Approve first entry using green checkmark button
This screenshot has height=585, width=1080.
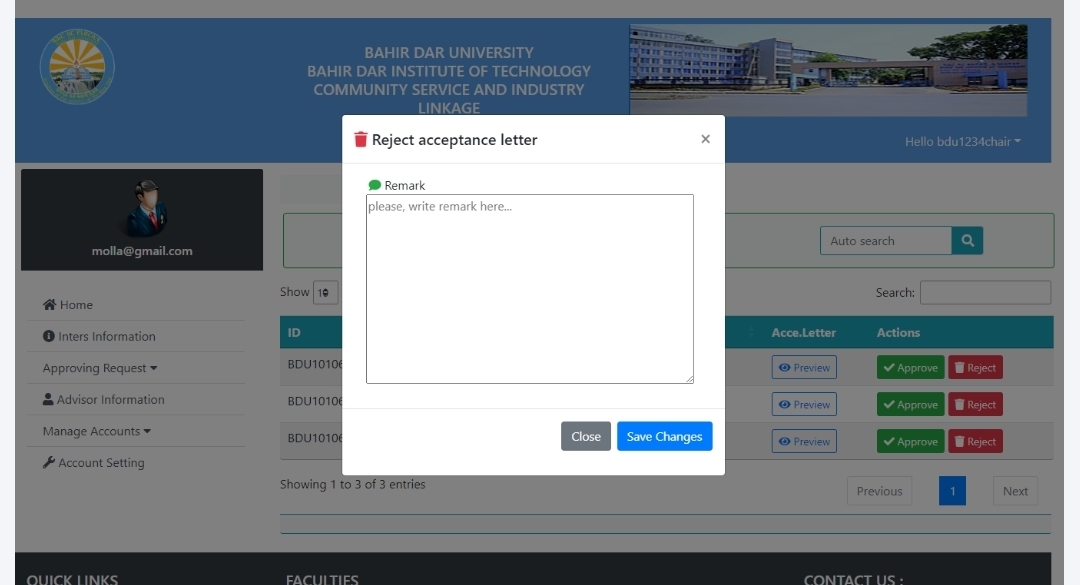tap(909, 367)
